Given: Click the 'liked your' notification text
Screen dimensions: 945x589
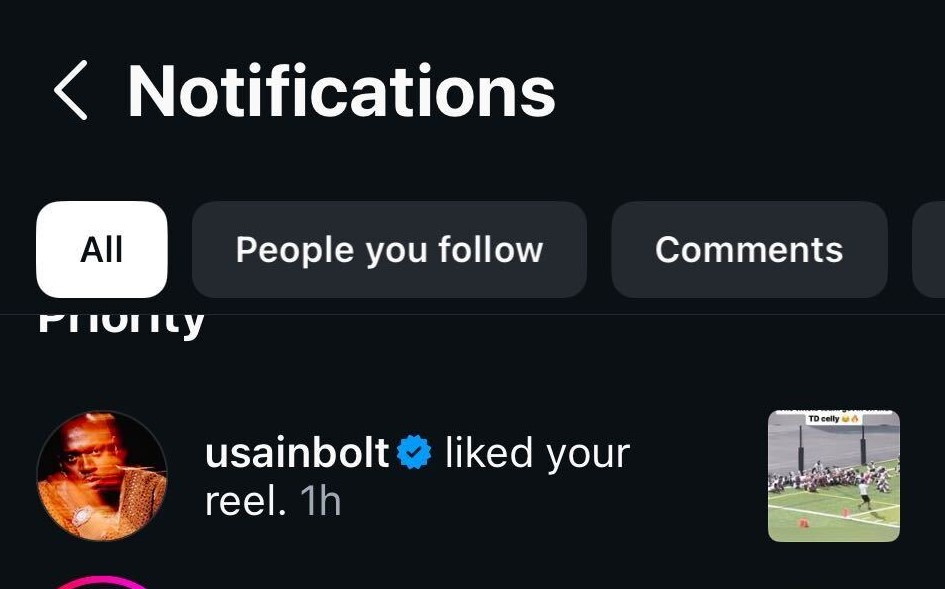Looking at the screenshot, I should [x=538, y=453].
